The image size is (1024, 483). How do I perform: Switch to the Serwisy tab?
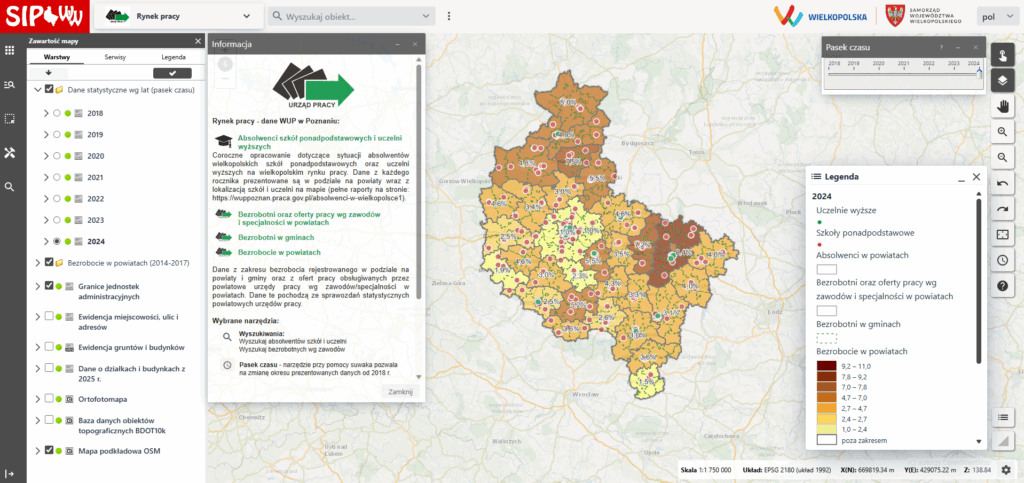(x=115, y=57)
